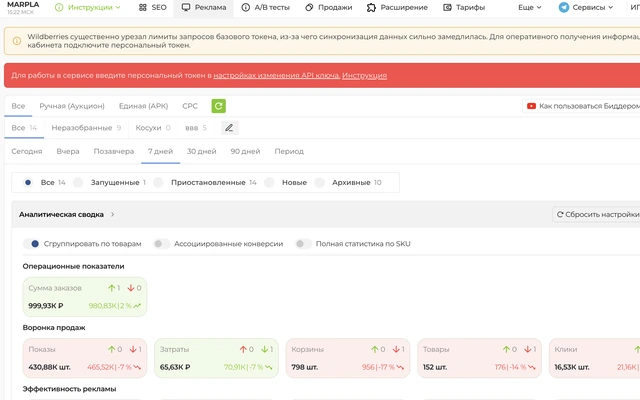Click trend icon in Затраты card
Viewport: 640px width, 400px height.
269,367
